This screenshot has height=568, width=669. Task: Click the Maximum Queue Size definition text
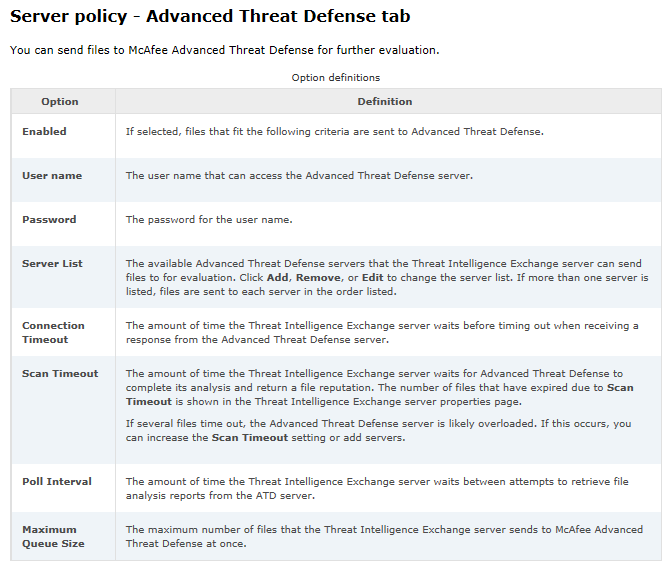point(384,536)
